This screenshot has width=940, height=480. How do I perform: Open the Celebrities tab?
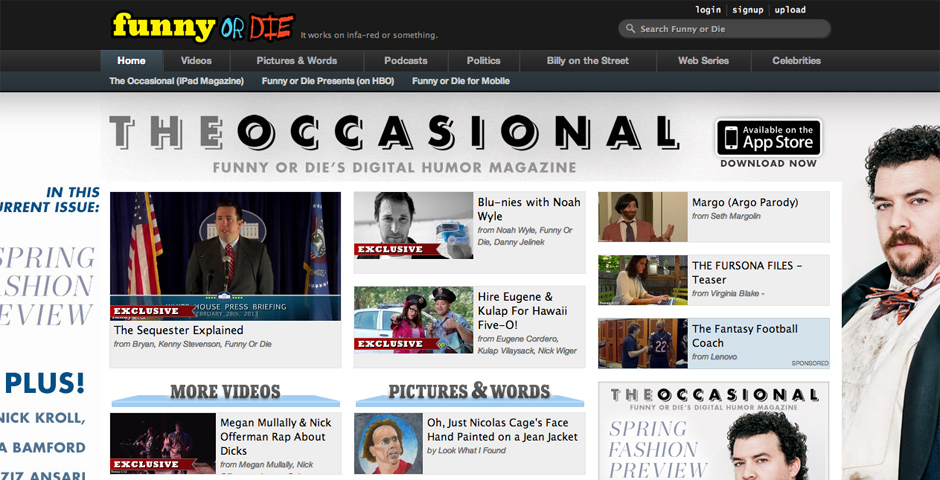click(796, 61)
